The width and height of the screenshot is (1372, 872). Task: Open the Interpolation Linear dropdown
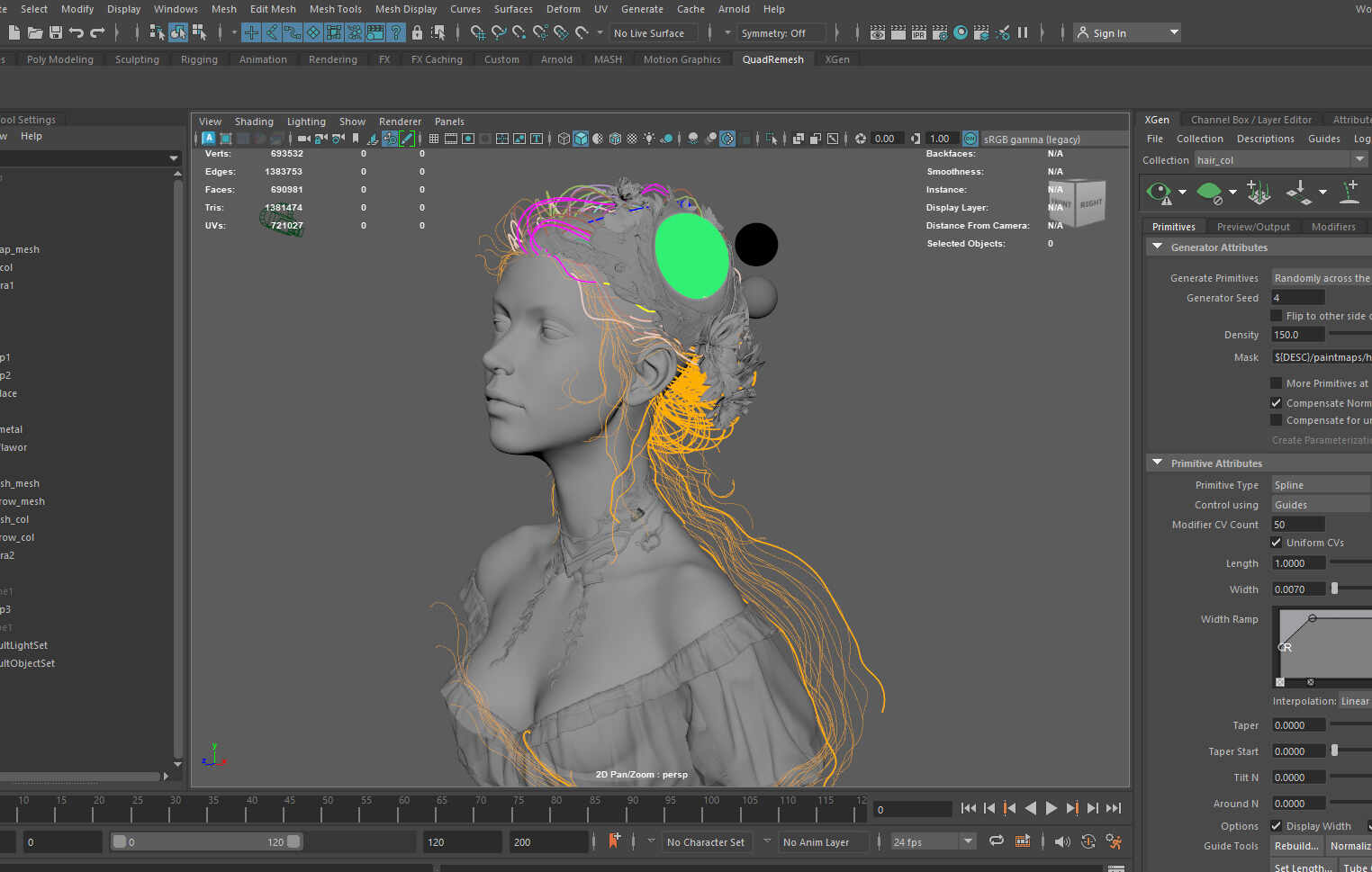pyautogui.click(x=1355, y=701)
